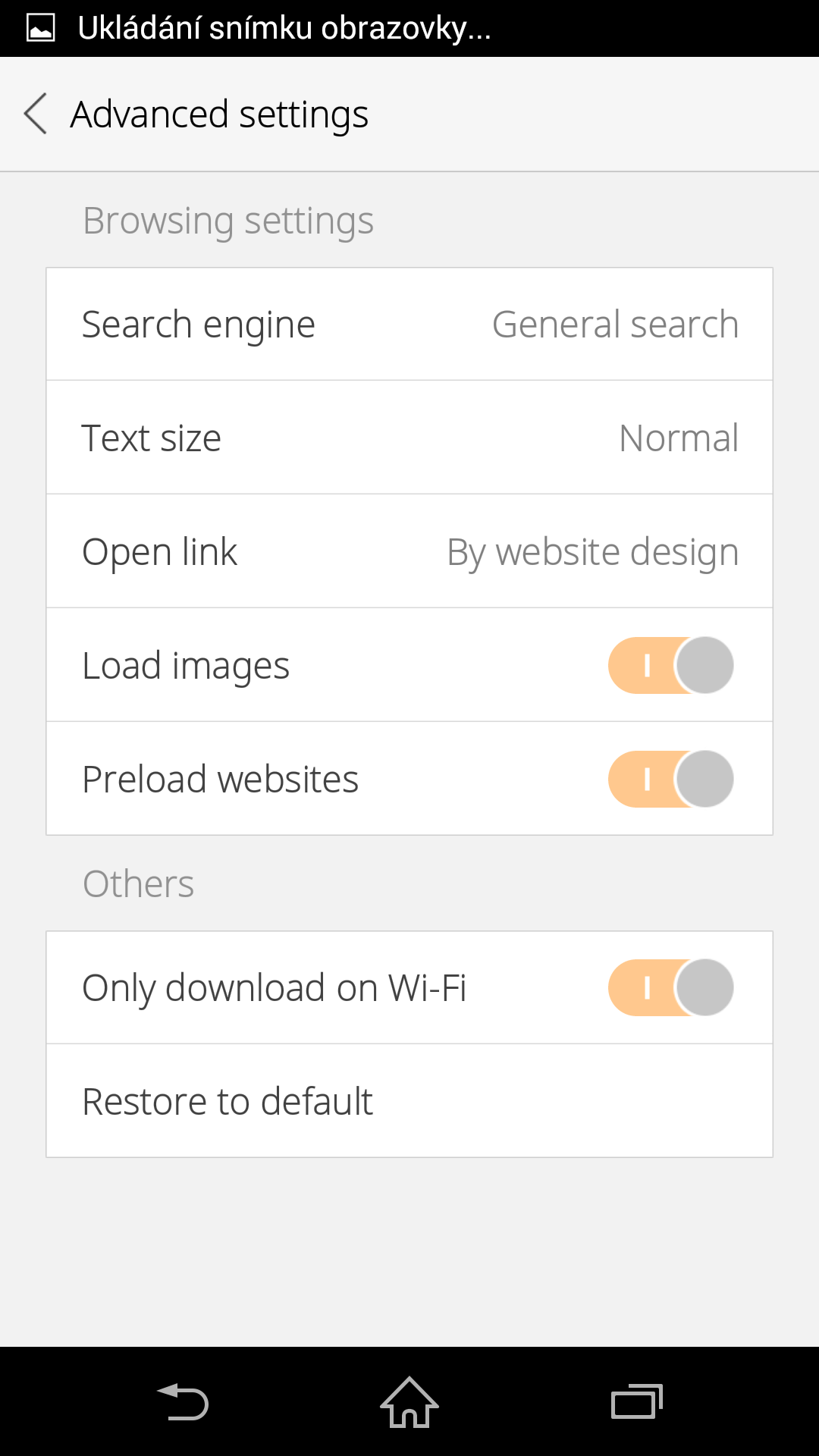The width and height of the screenshot is (819, 1456).
Task: Tap the screenshot image icon in status bar
Action: (x=41, y=28)
